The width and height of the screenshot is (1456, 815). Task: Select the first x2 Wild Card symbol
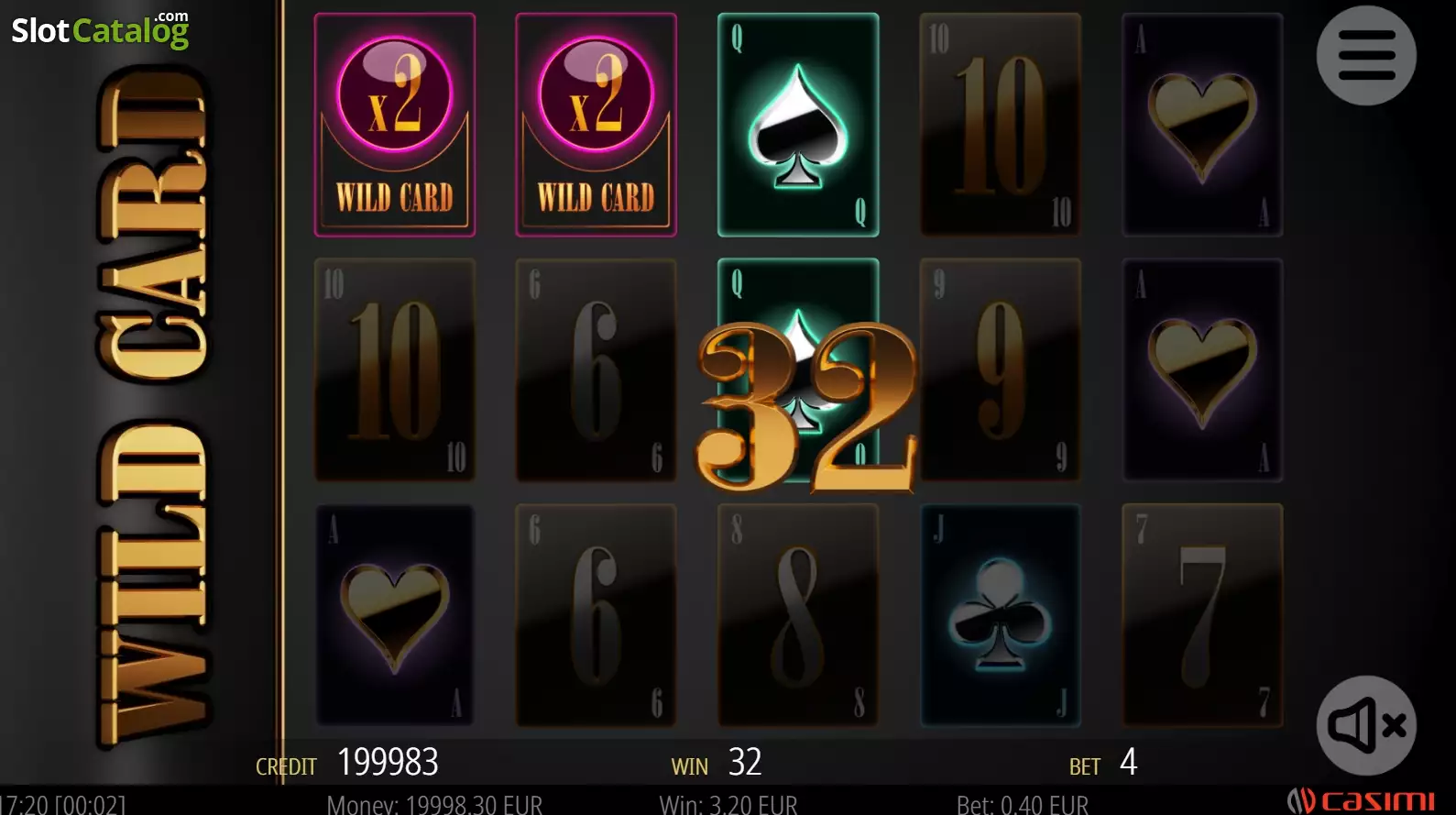[395, 125]
